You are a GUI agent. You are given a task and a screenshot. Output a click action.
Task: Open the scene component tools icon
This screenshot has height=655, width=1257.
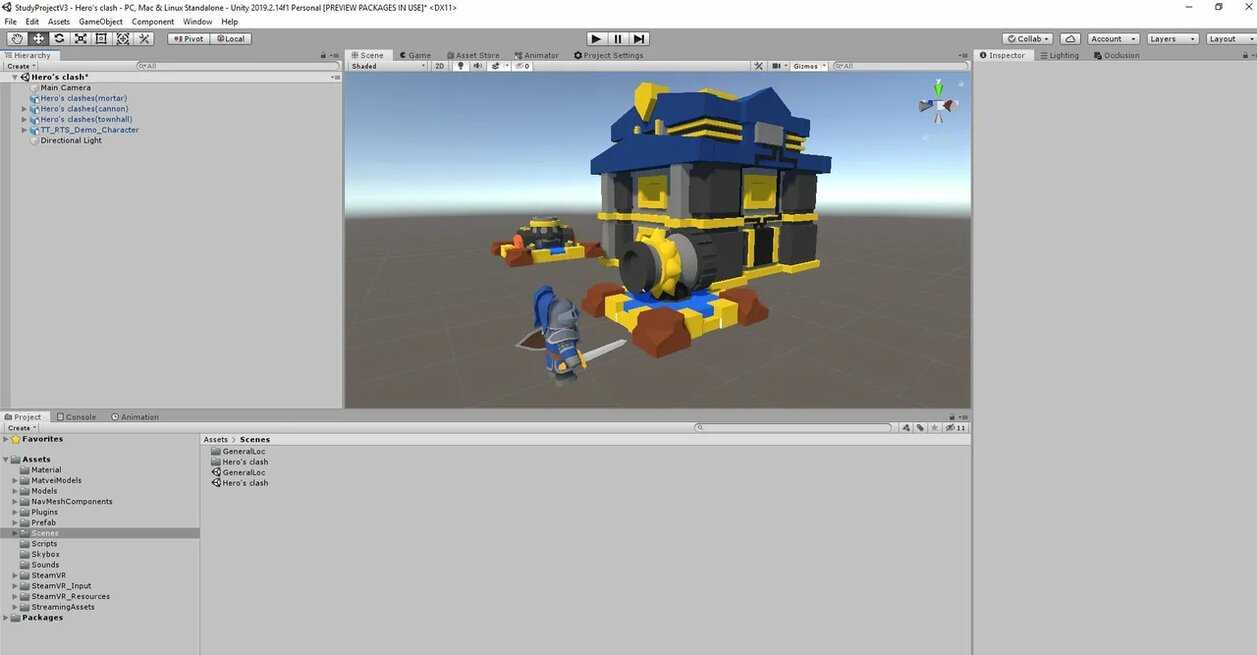click(x=758, y=66)
